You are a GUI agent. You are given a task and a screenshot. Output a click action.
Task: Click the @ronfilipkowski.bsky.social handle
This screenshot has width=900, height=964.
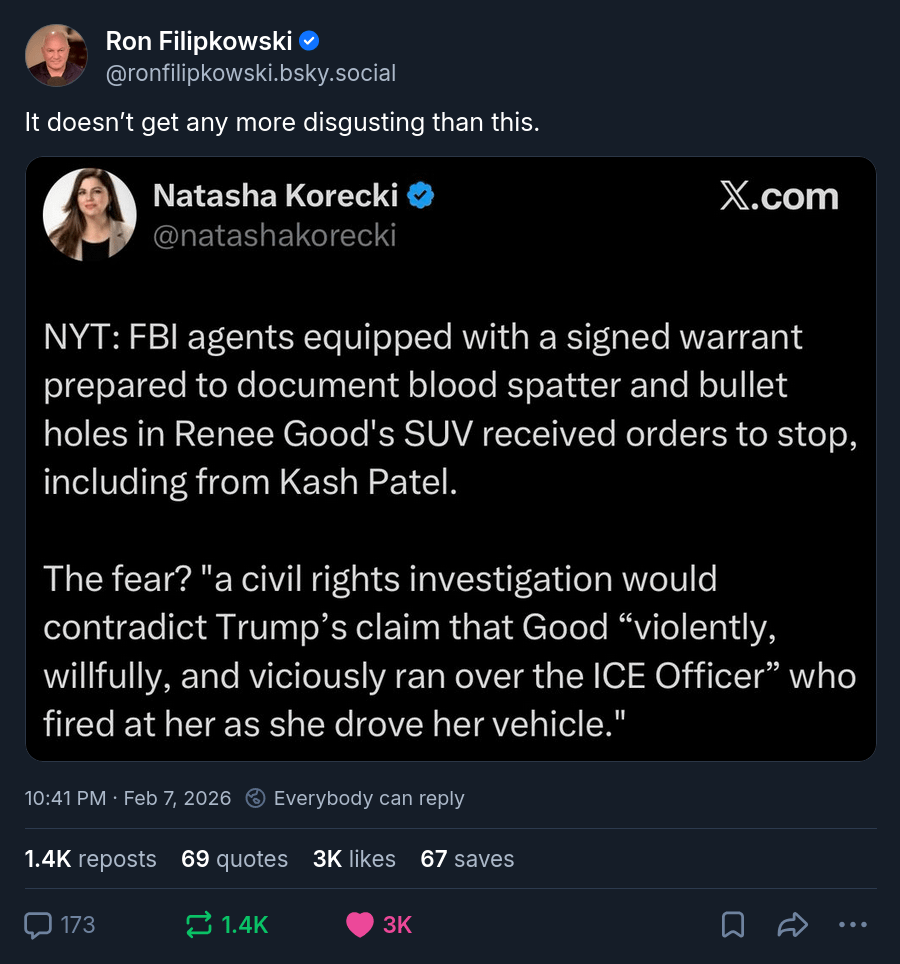coord(251,73)
